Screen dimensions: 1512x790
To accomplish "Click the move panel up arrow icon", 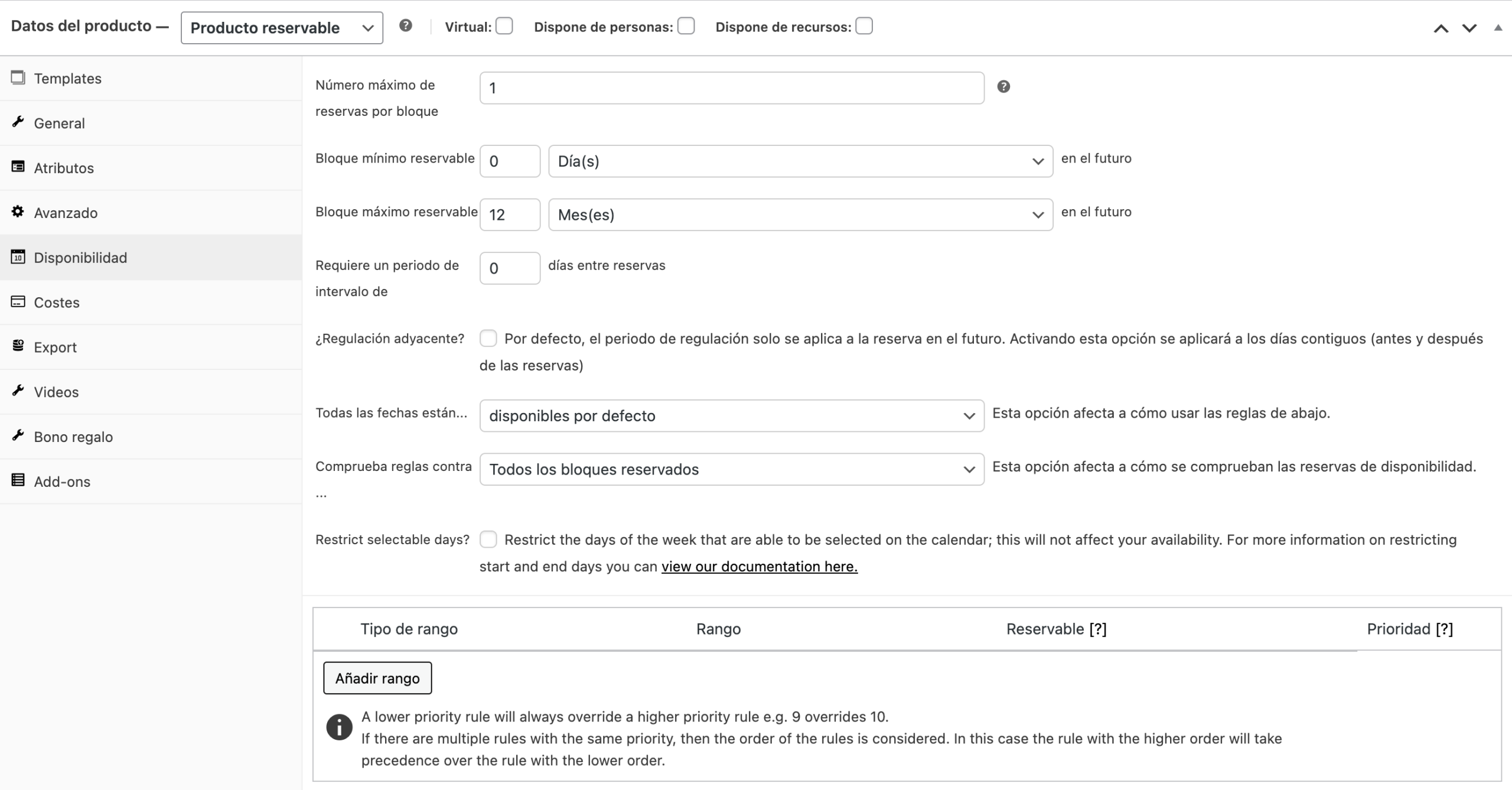I will coord(1441,28).
